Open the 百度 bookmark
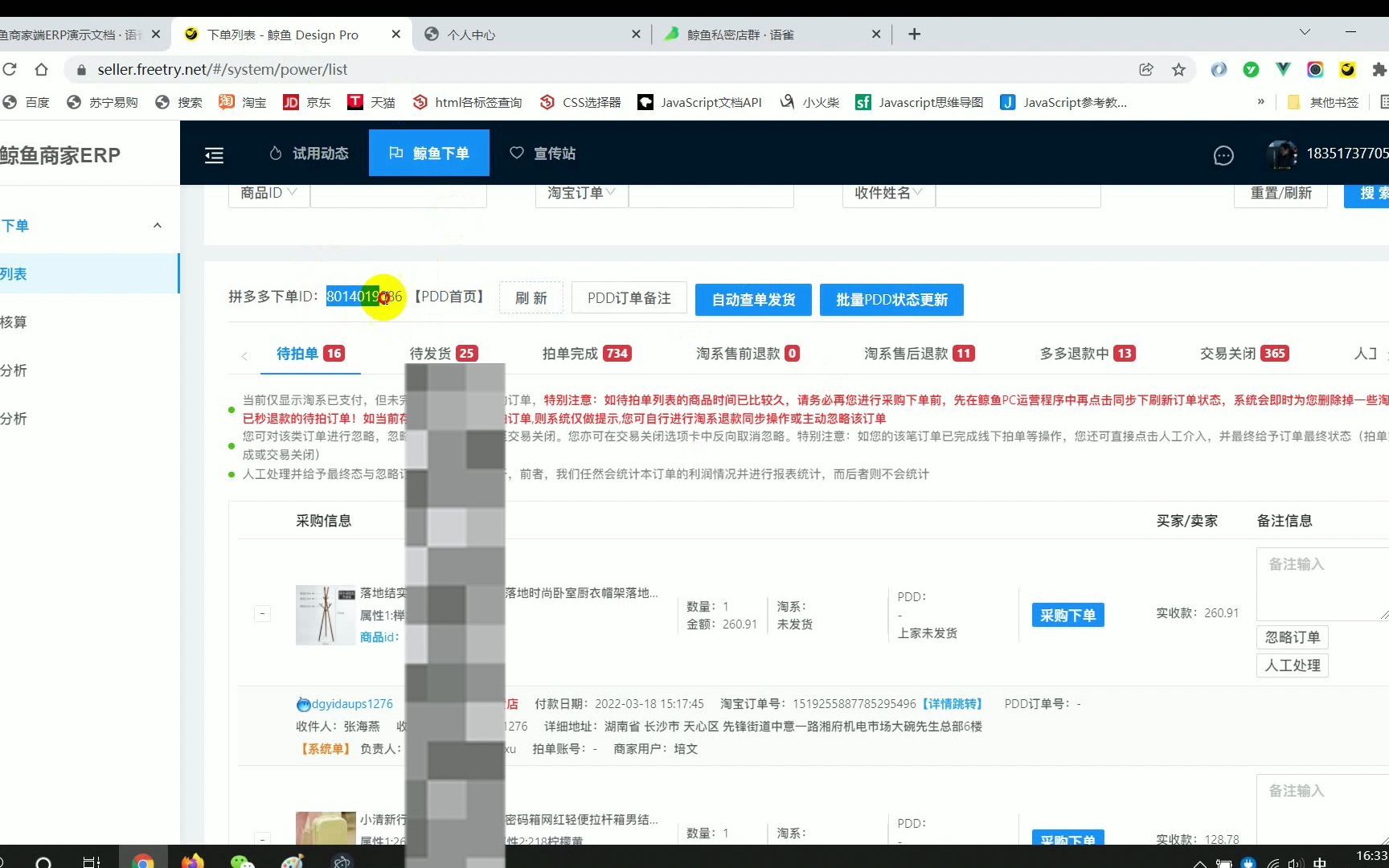The image size is (1389, 868). click(x=27, y=102)
